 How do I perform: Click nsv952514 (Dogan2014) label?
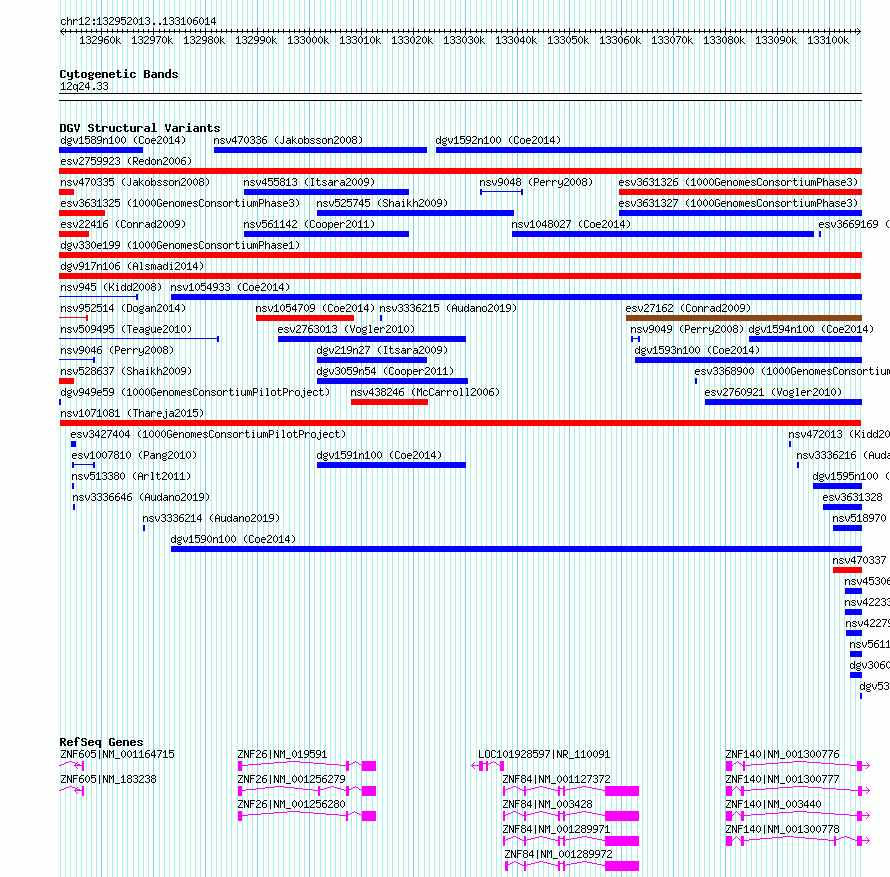tap(123, 308)
